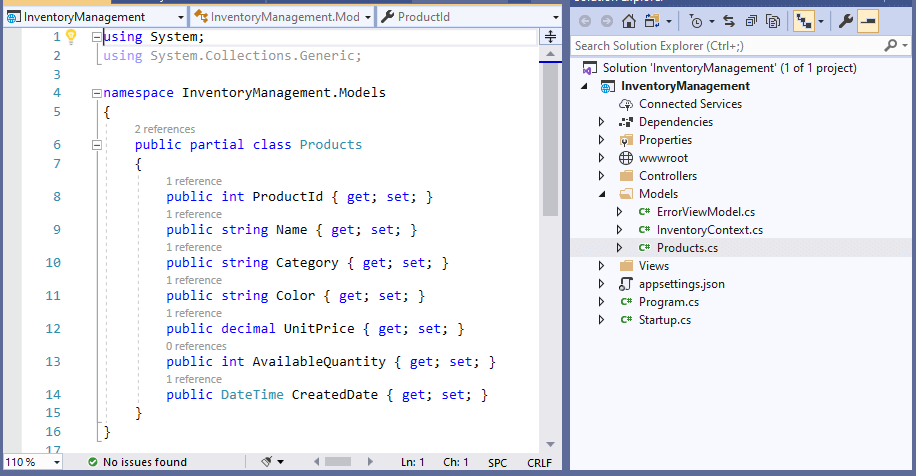The width and height of the screenshot is (916, 476).
Task: Collapse the Products class outline region
Action: coord(96,145)
